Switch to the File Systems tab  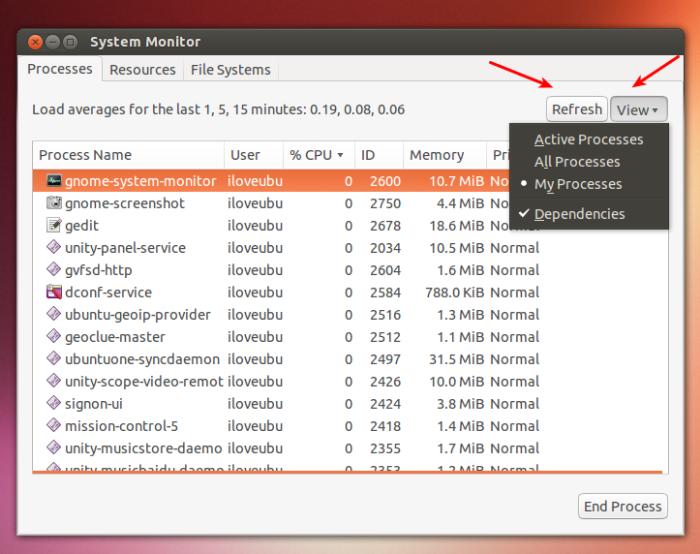click(230, 70)
